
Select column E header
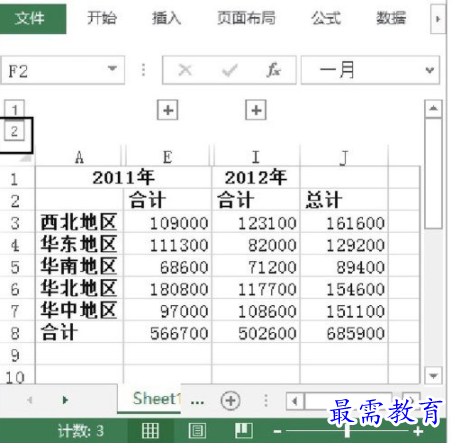(168, 157)
